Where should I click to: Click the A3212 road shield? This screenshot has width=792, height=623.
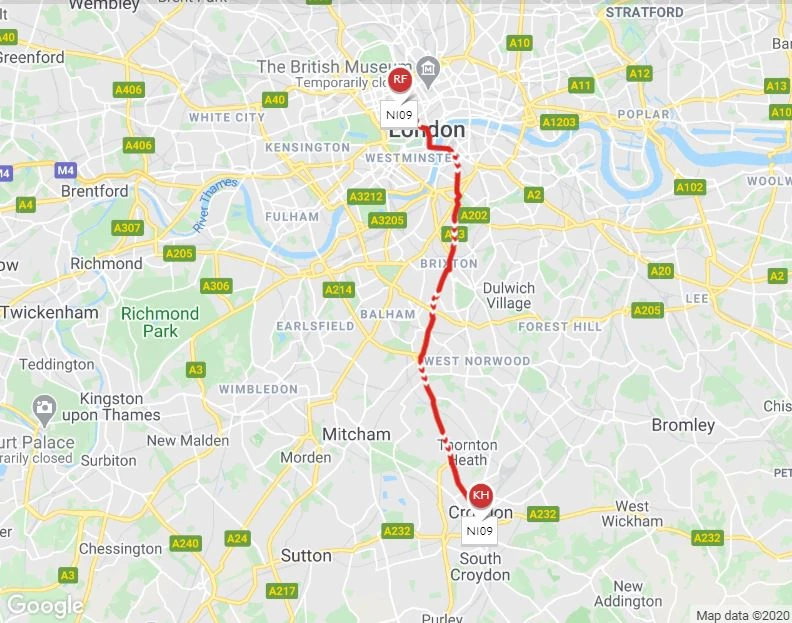tap(366, 196)
